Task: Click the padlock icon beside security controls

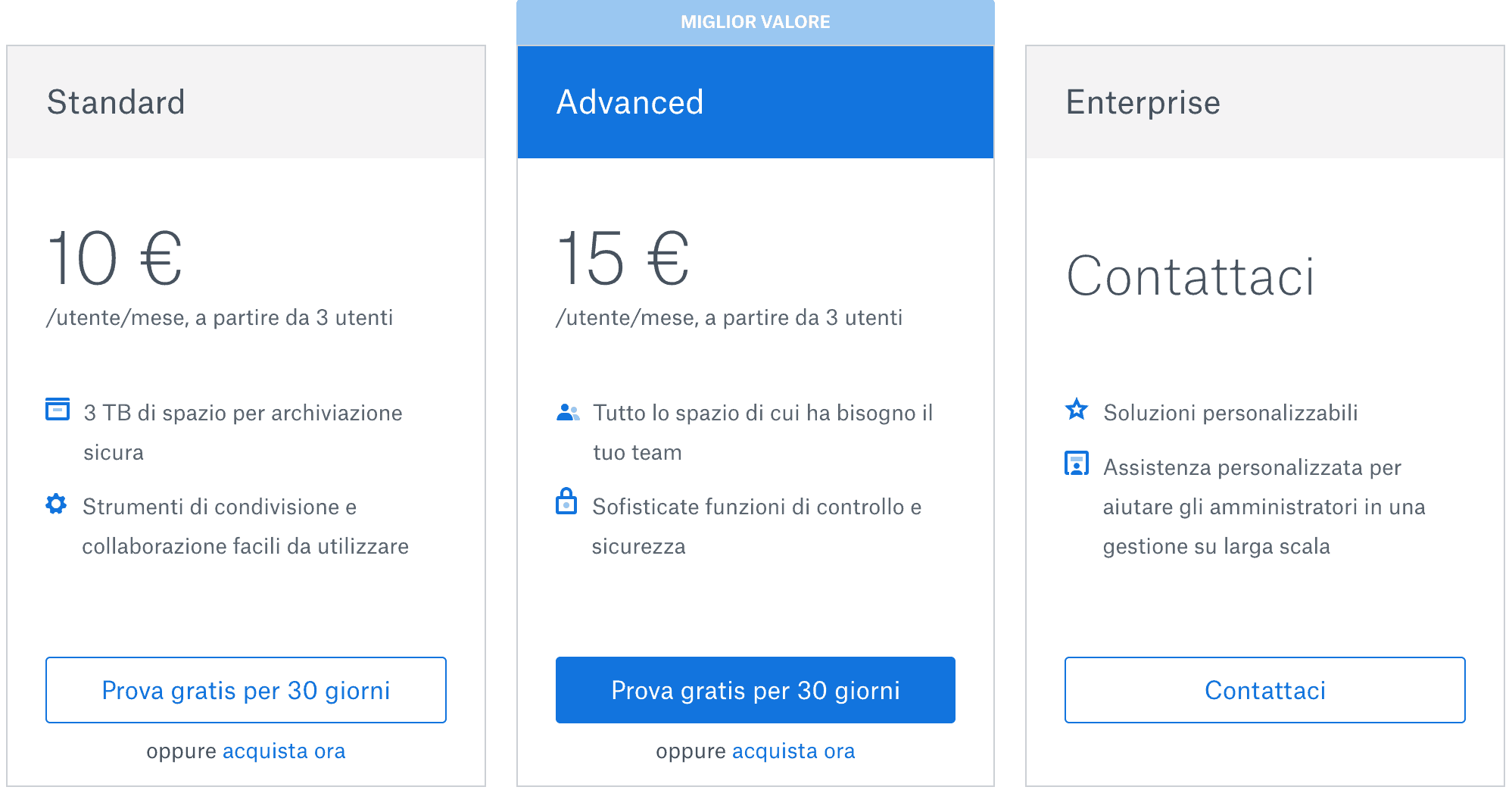Action: point(566,502)
